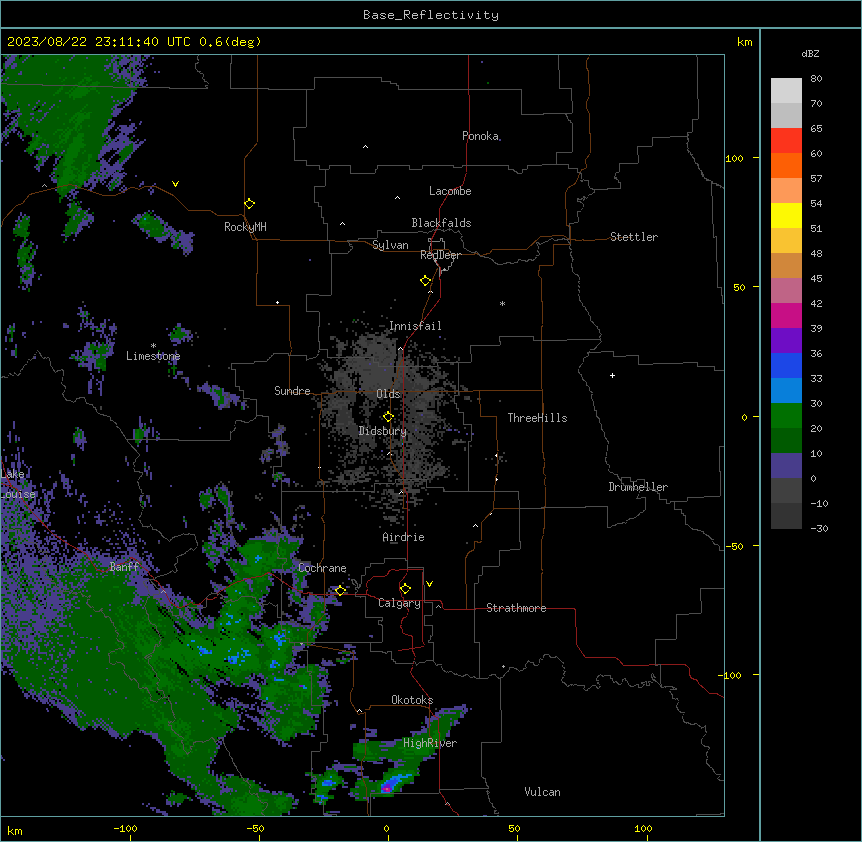Viewport: 862px width, 842px height.
Task: Click the Strathmore town label
Action: pyautogui.click(x=516, y=608)
